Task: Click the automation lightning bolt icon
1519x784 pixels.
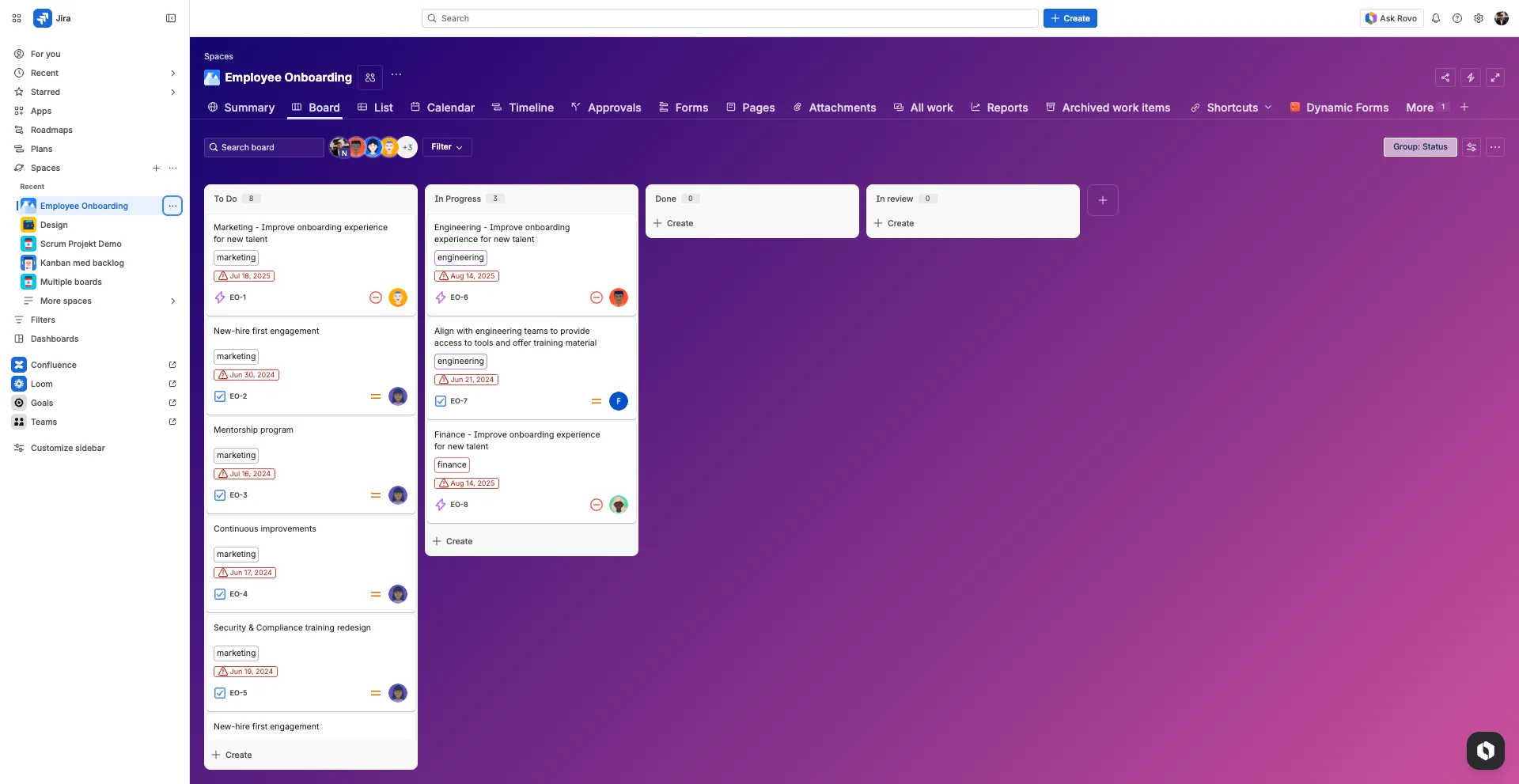Action: coord(1470,78)
